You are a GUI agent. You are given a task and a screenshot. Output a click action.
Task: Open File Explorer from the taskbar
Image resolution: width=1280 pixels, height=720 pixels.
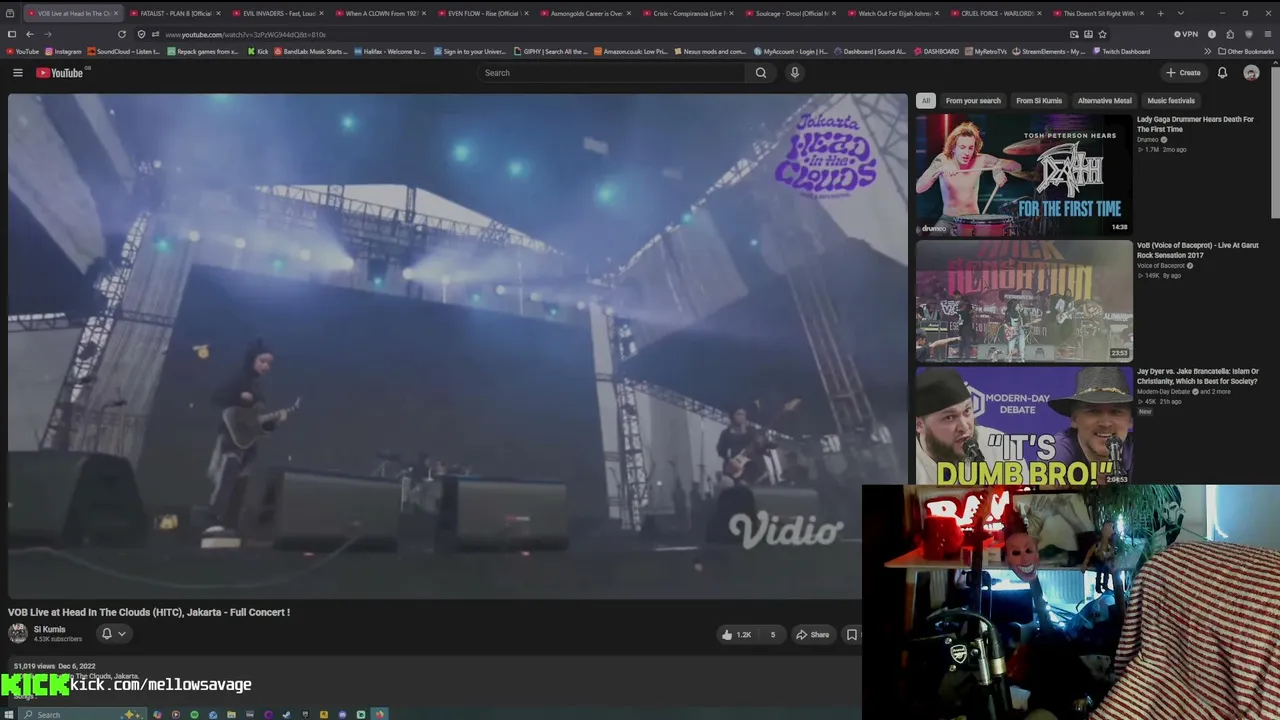[x=231, y=714]
